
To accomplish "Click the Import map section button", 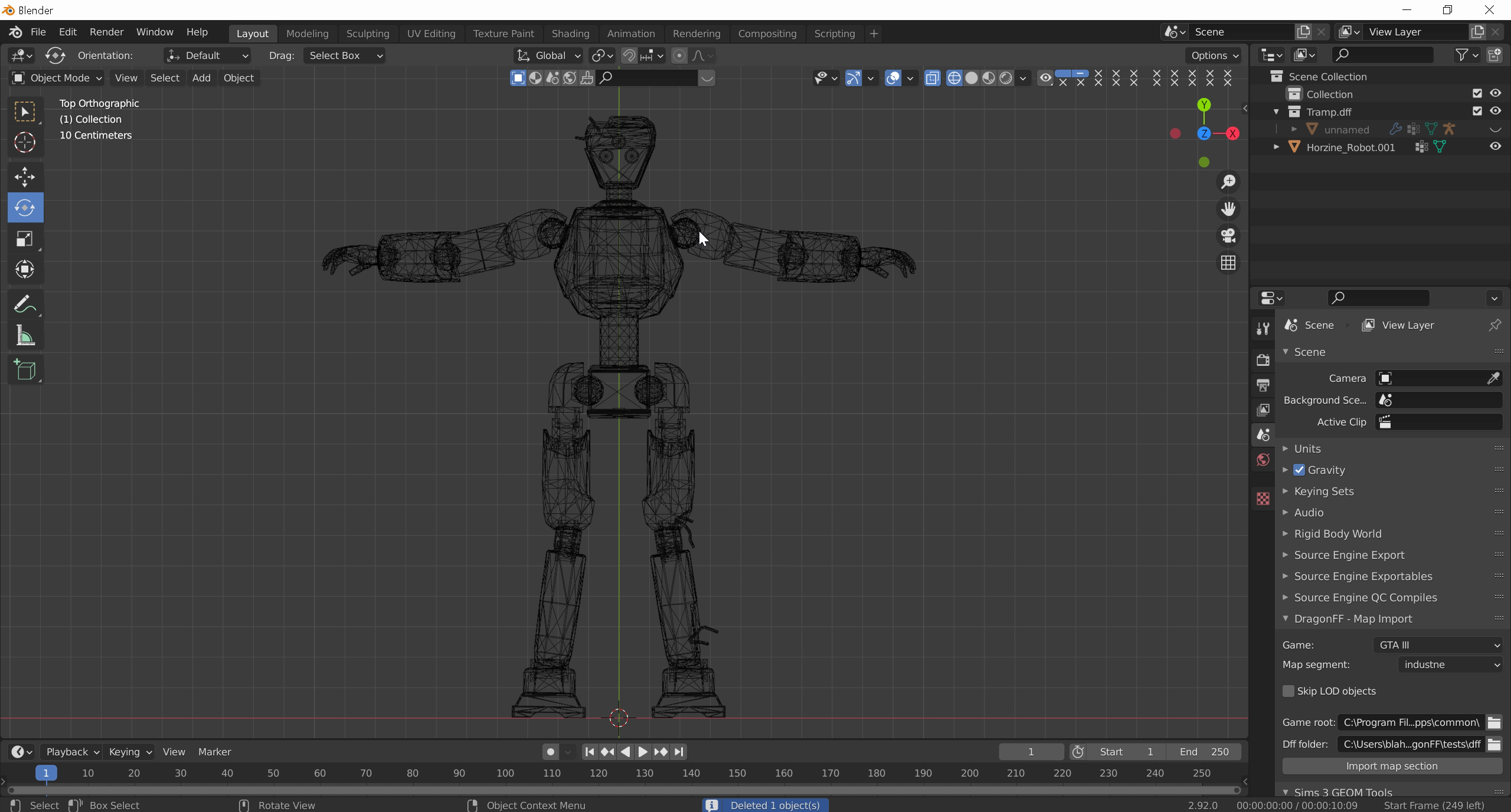I will (1391, 766).
